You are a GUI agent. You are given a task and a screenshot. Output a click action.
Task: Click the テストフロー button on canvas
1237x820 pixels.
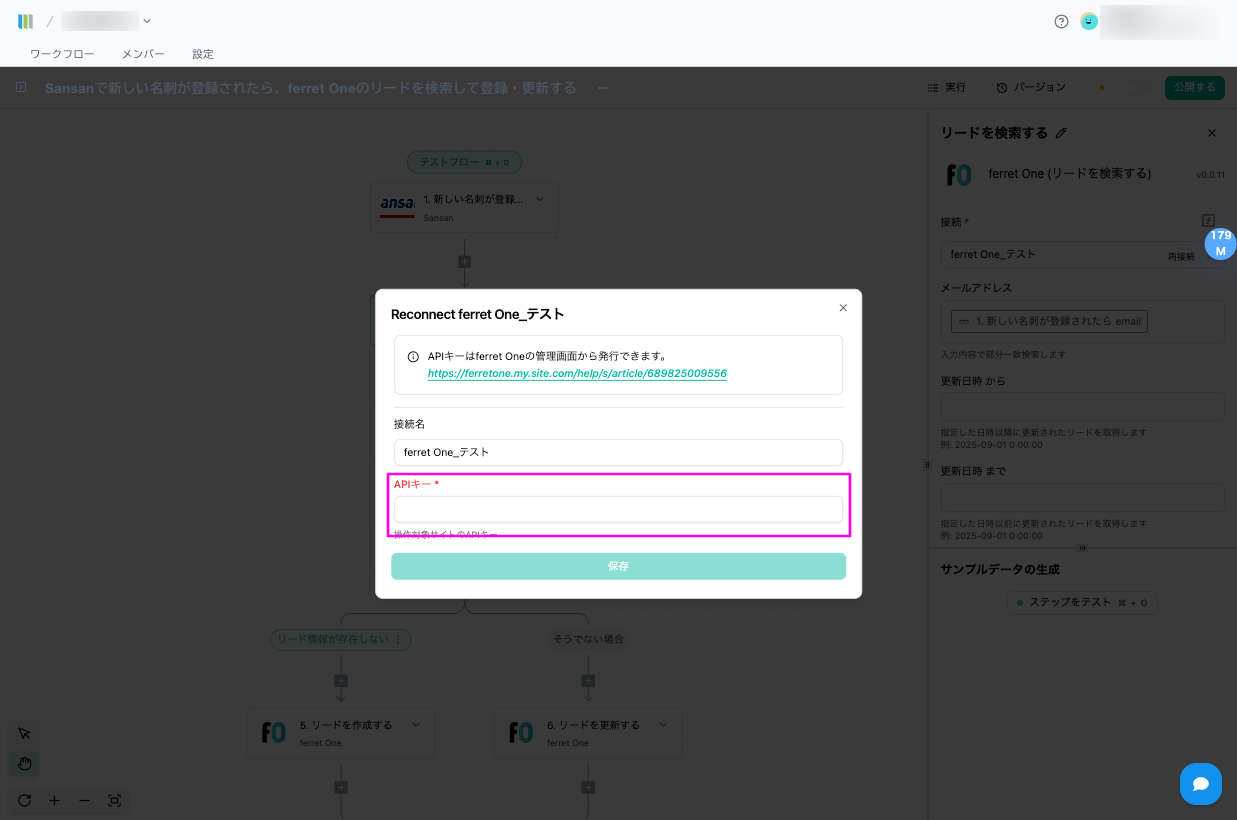click(x=464, y=162)
